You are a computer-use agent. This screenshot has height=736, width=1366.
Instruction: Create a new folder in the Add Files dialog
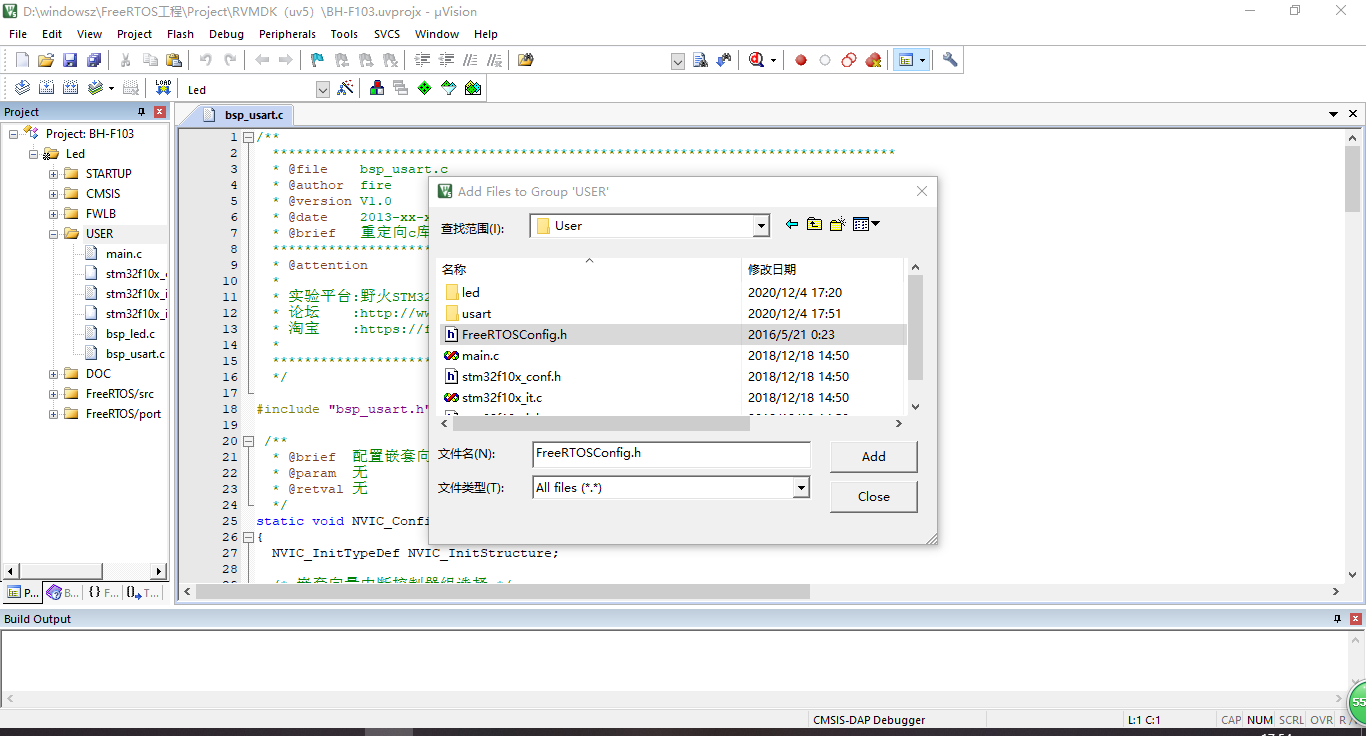point(837,223)
